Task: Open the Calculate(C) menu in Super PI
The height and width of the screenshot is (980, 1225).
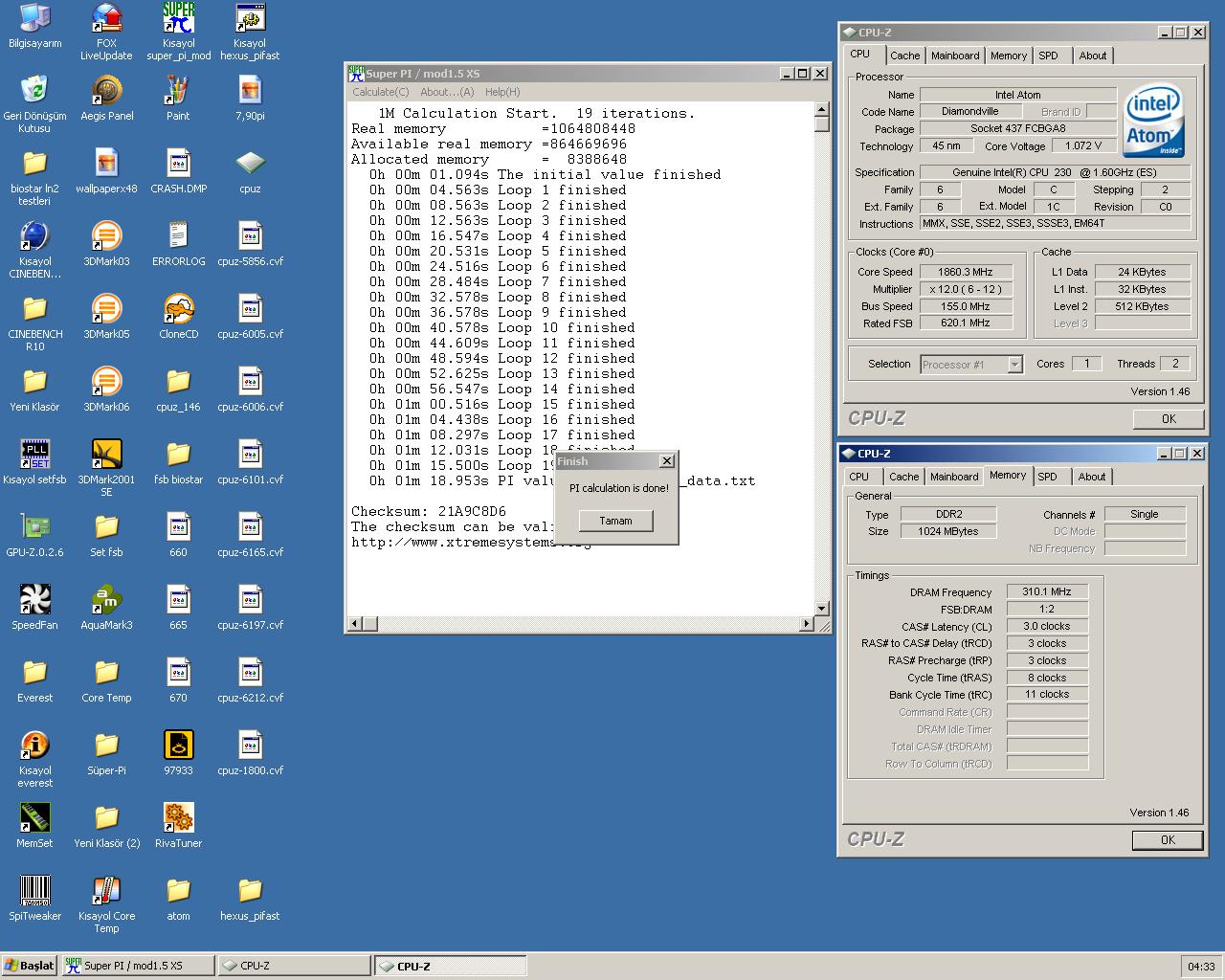Action: 380,92
